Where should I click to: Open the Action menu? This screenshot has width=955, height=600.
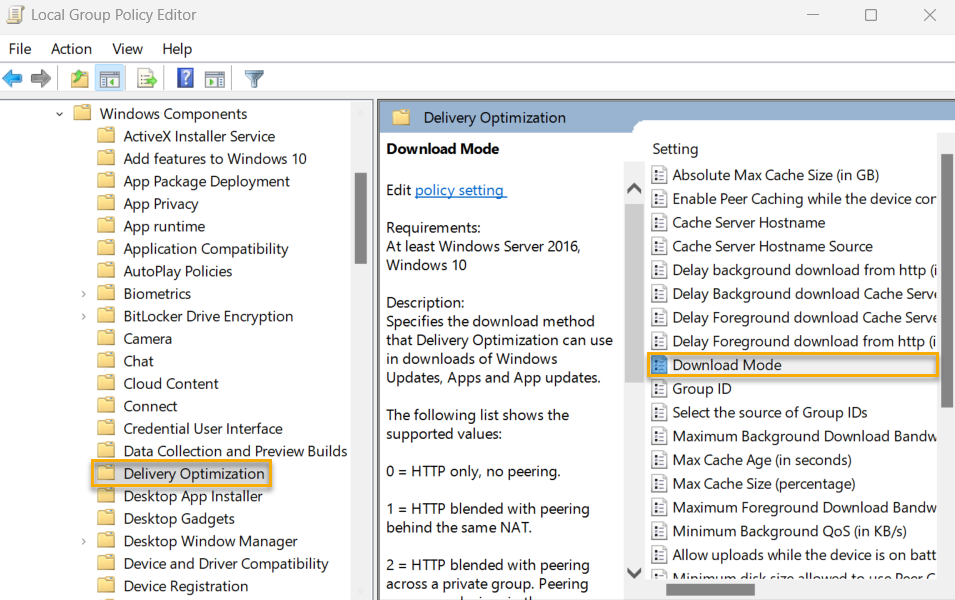[71, 48]
